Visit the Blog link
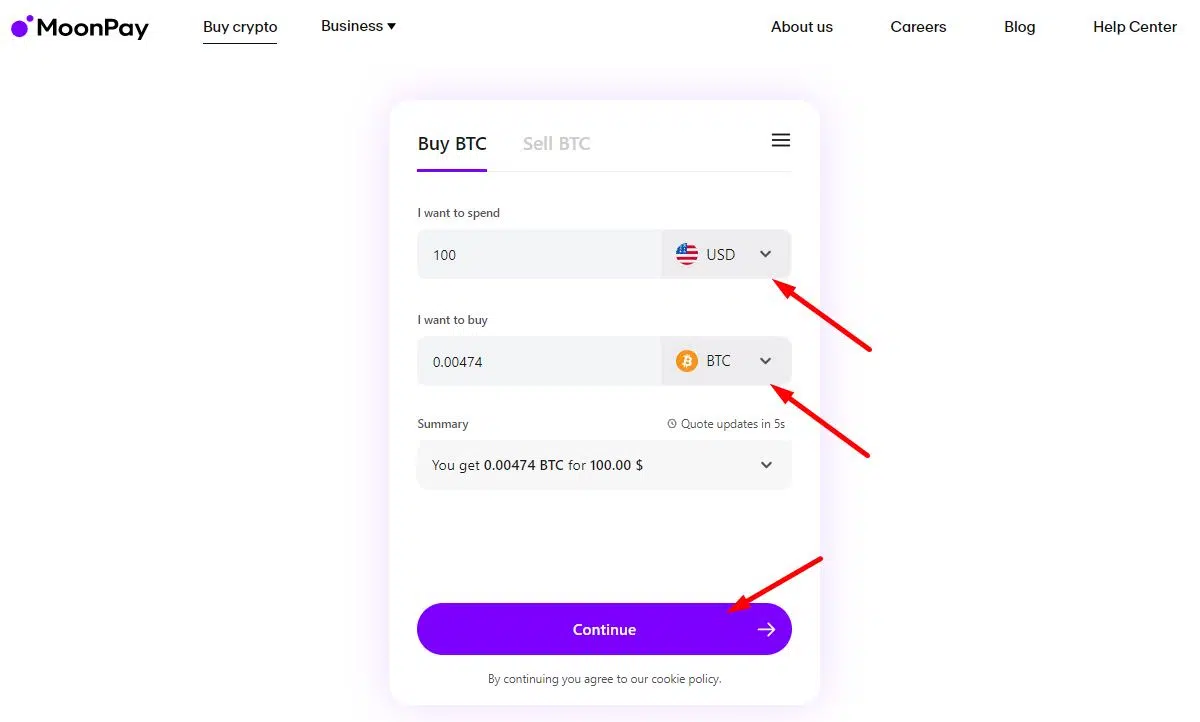Screen dimensions: 1200x722 [1019, 27]
